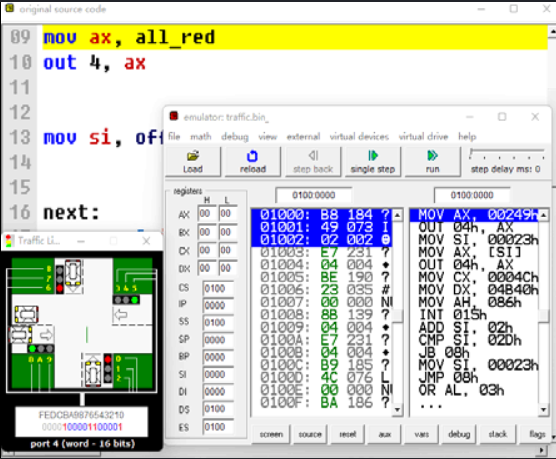Click the SS register field
Image resolution: width=556 pixels, height=459 pixels.
coord(218,322)
